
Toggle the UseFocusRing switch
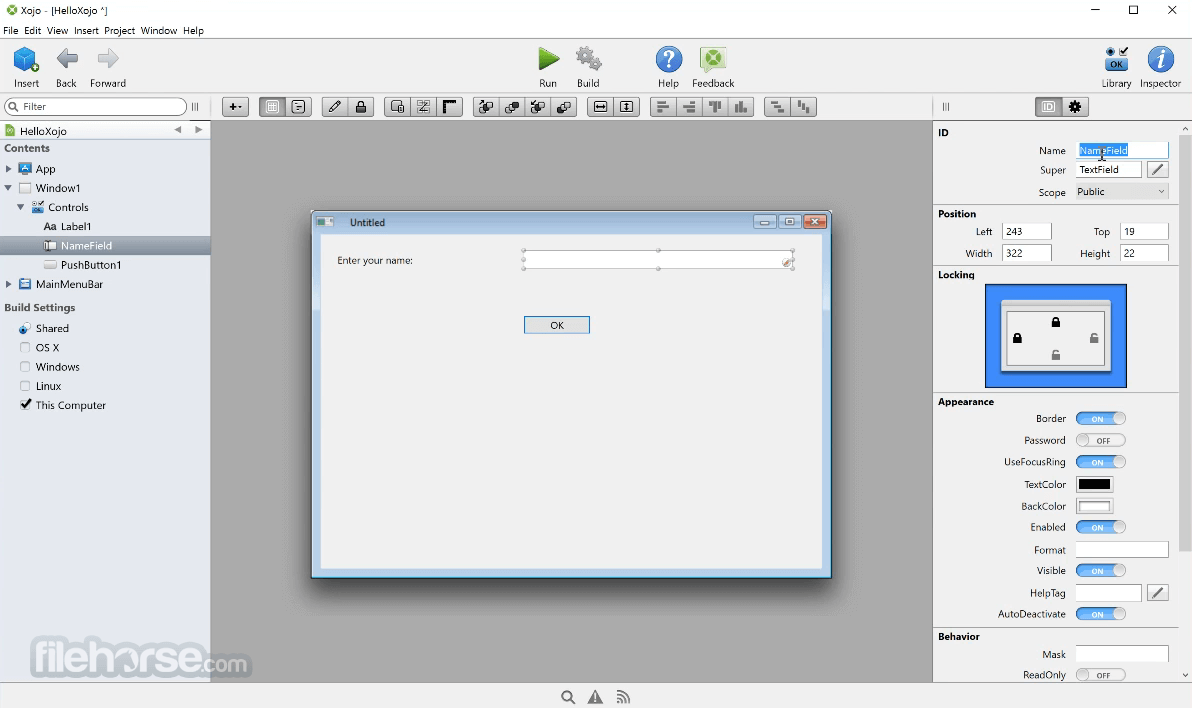[x=1101, y=462]
